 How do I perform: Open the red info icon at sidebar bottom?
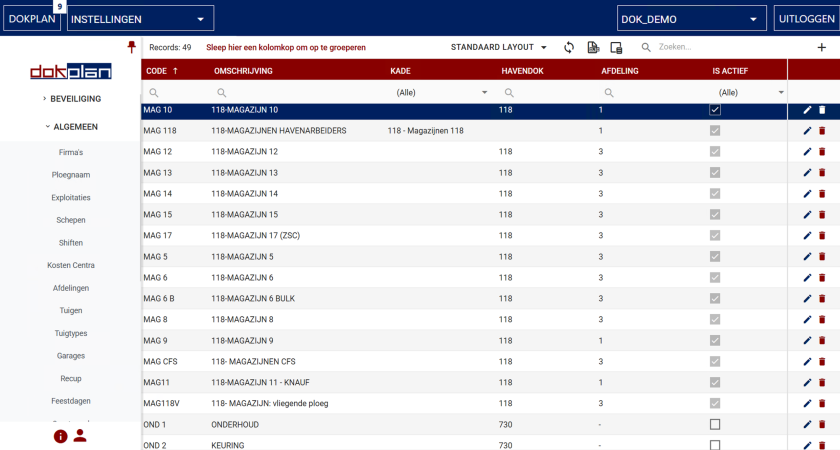click(x=60, y=436)
